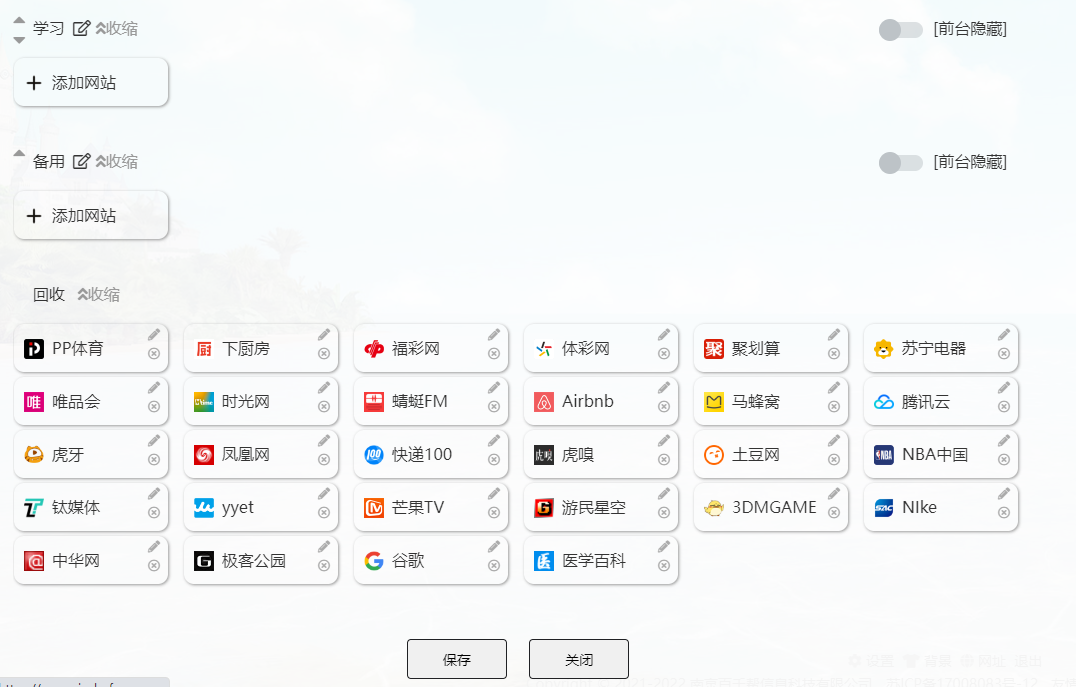Image resolution: width=1076 pixels, height=687 pixels.
Task: Edit the 快递100 entry
Action: [494, 441]
